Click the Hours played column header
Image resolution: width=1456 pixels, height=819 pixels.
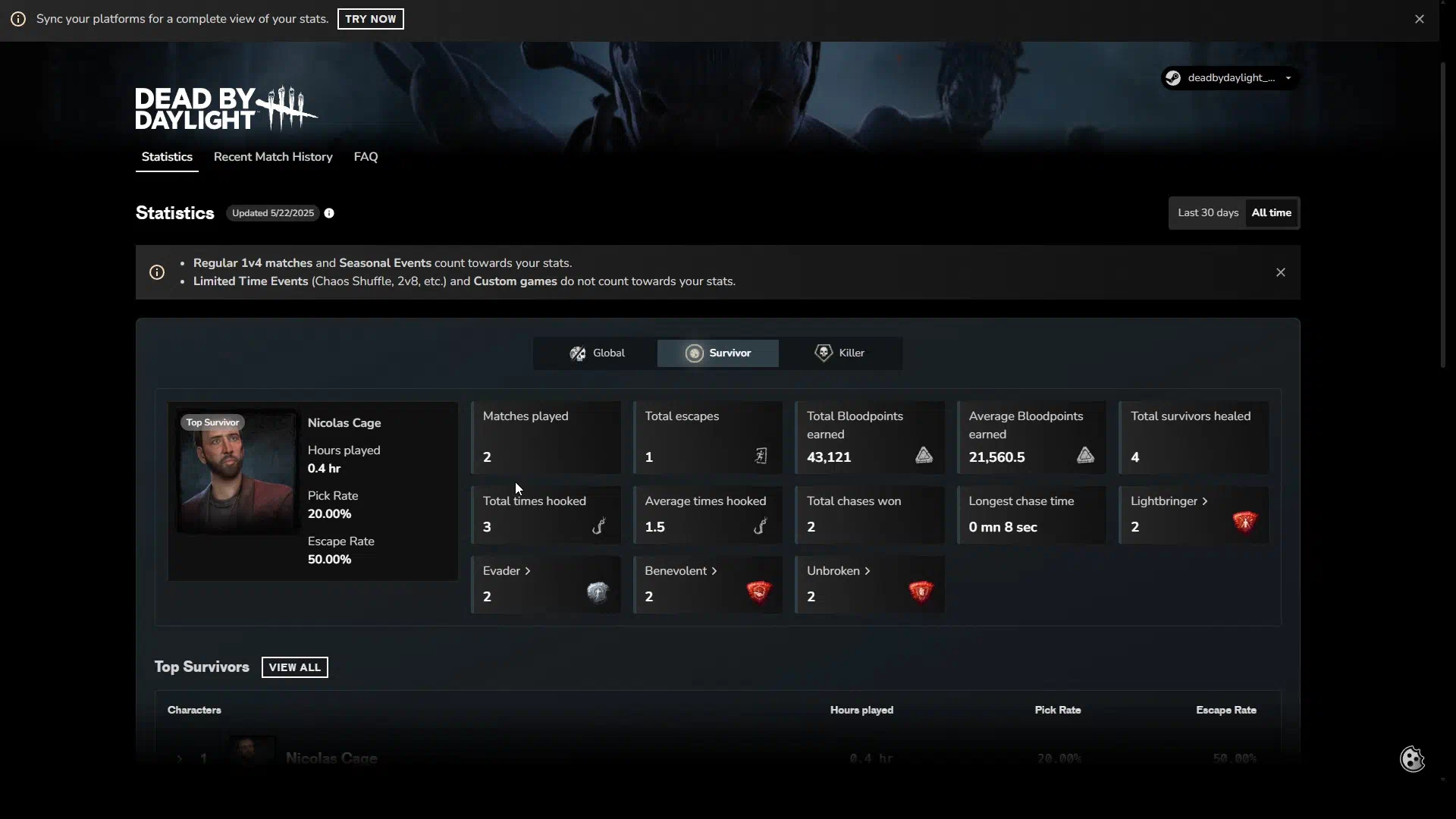tap(861, 711)
